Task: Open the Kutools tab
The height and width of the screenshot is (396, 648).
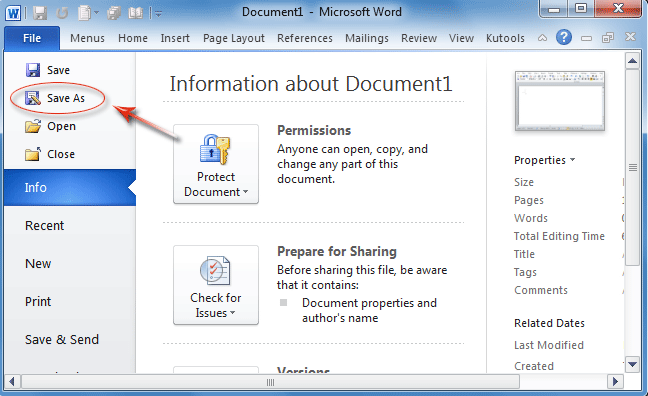Action: coord(505,38)
